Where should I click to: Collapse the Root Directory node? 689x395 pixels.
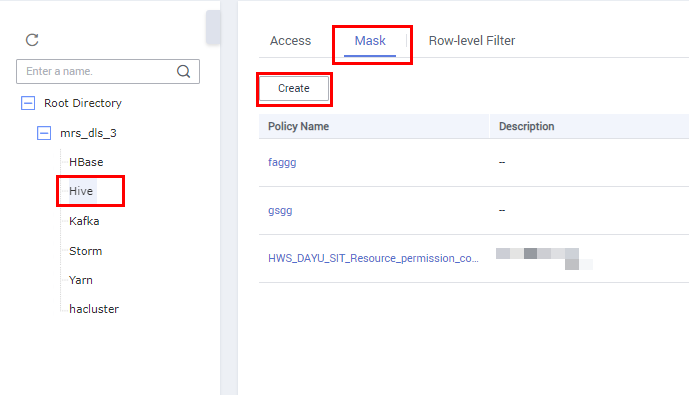click(28, 103)
